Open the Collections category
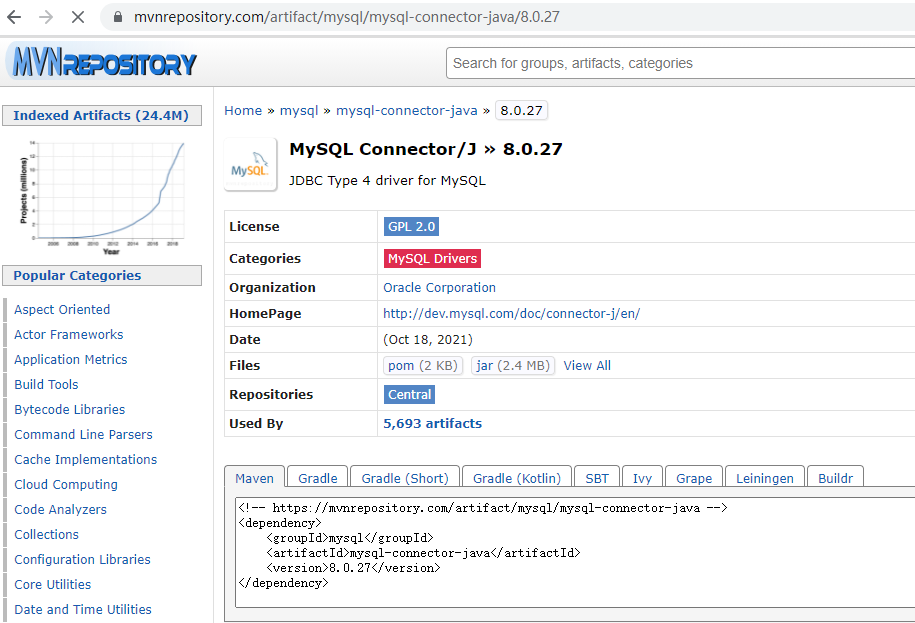Viewport: 915px width, 623px height. point(47,534)
